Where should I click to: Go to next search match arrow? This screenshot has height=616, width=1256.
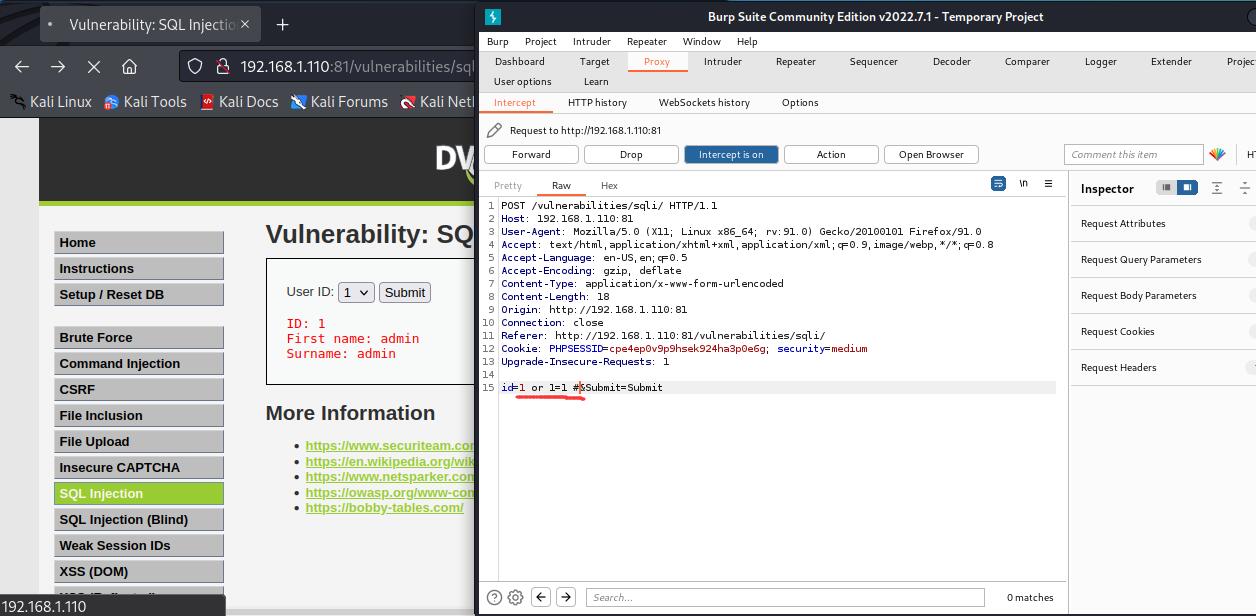click(566, 597)
